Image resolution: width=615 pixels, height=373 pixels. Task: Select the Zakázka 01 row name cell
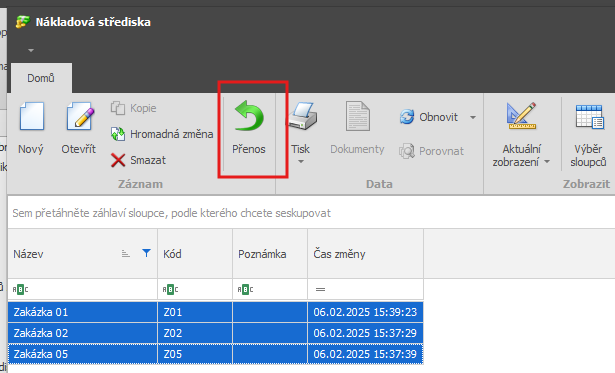pos(83,312)
